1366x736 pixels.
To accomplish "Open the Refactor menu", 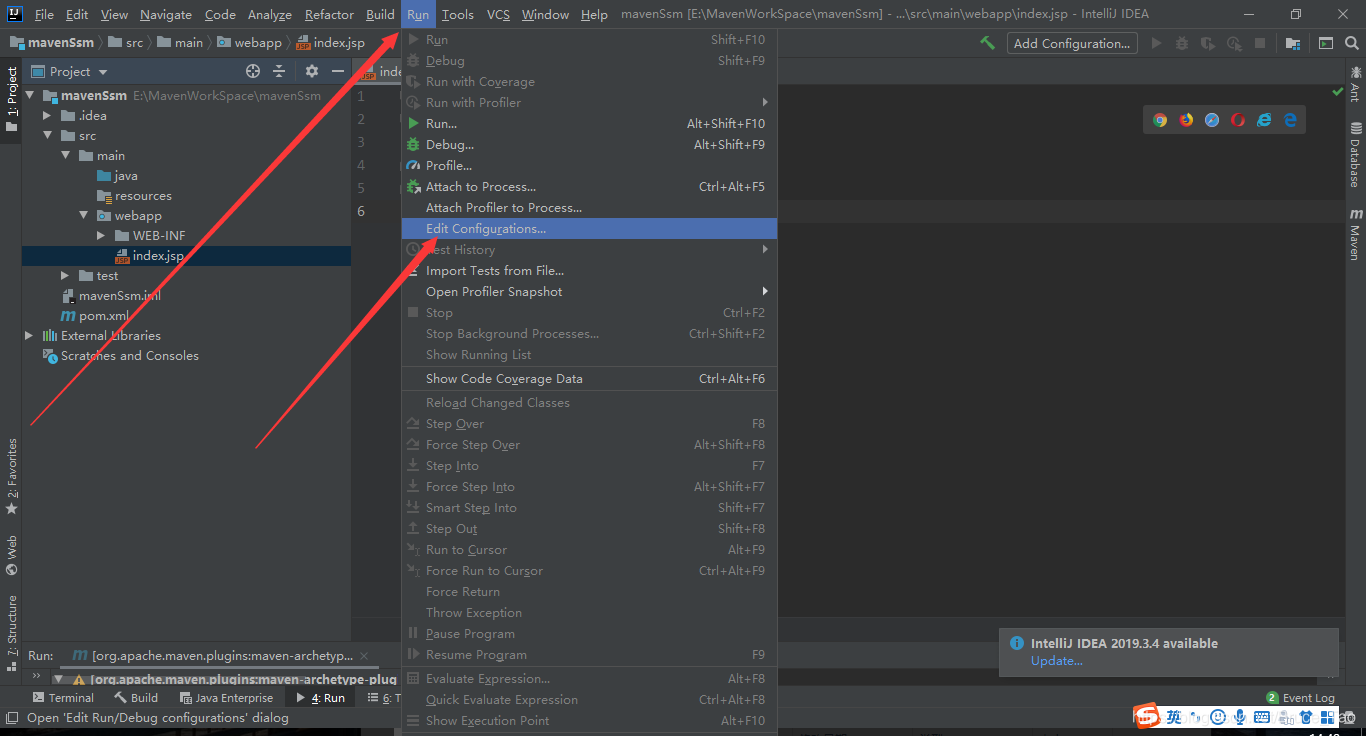I will (x=329, y=14).
